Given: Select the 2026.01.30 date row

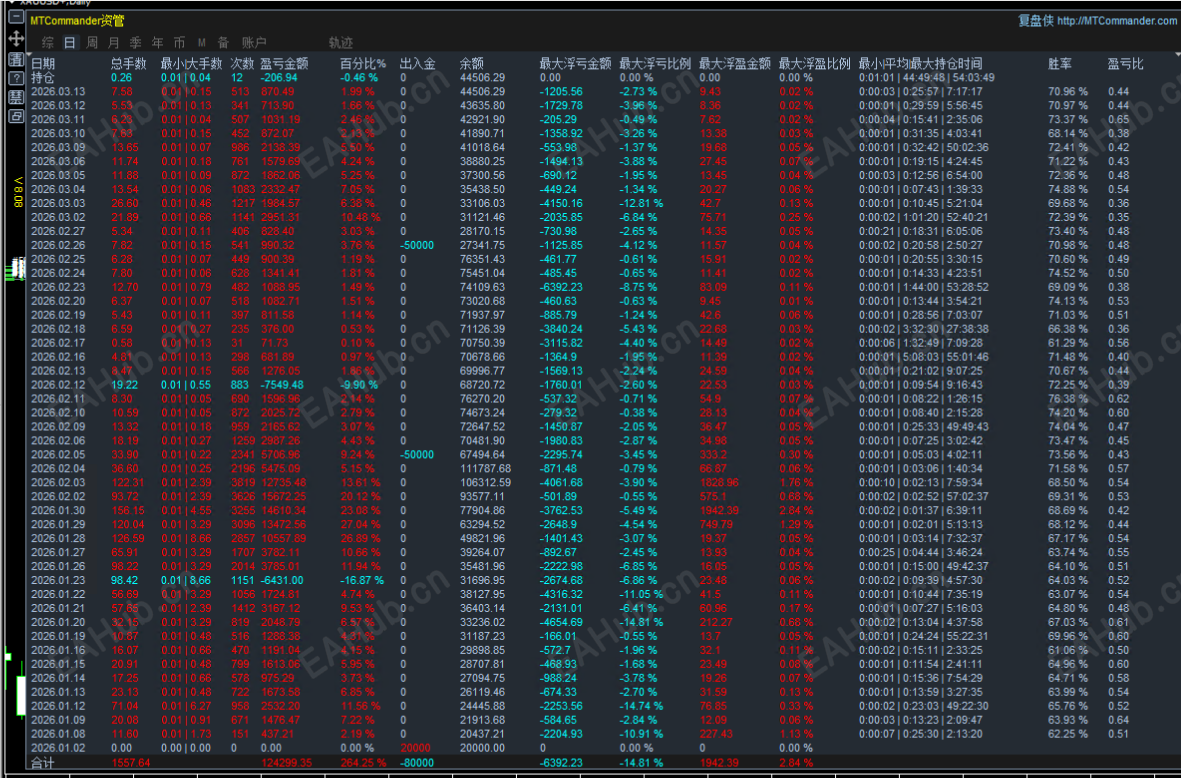Looking at the screenshot, I should tap(58, 511).
